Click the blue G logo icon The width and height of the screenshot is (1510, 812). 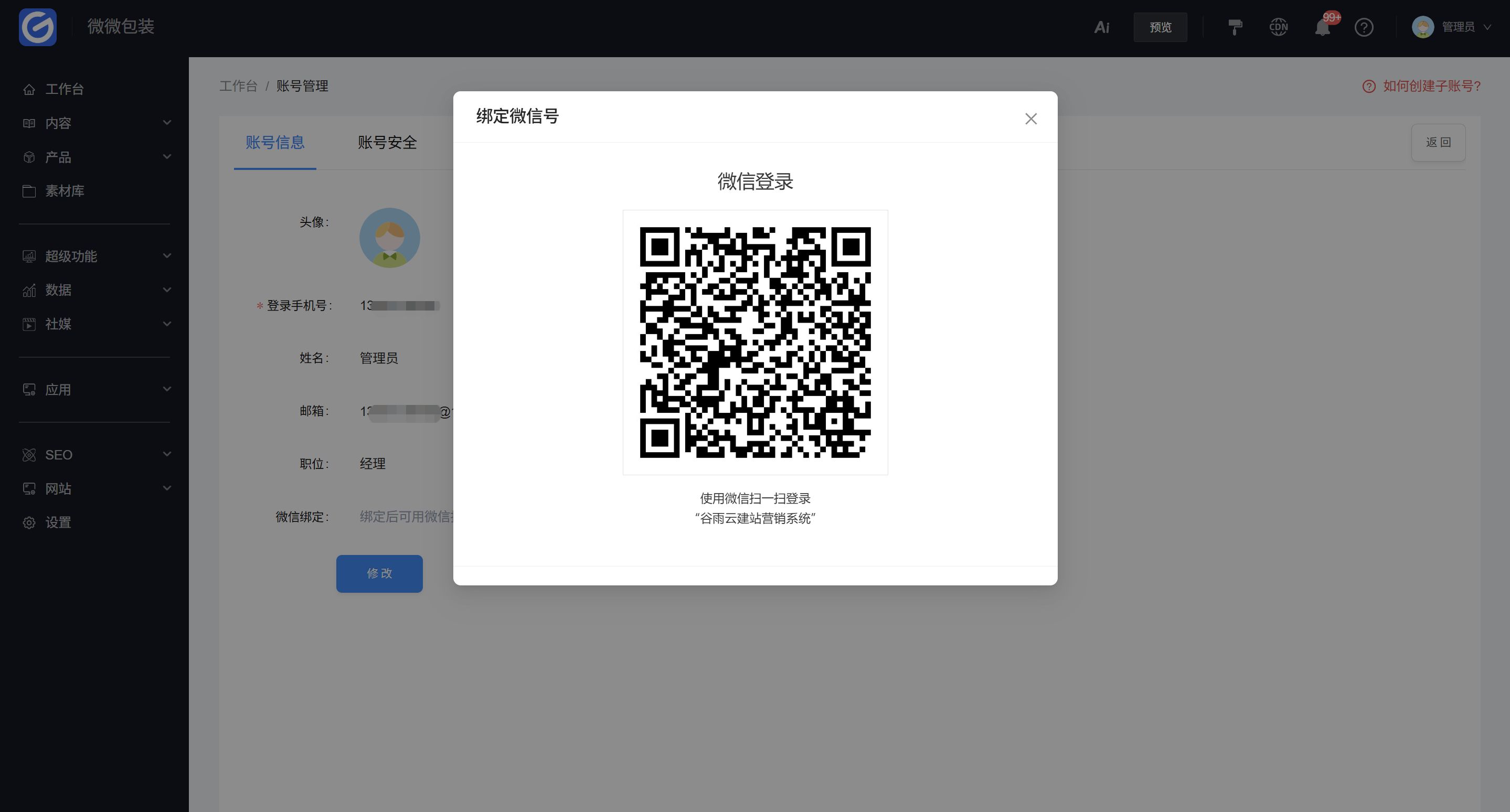[x=38, y=27]
